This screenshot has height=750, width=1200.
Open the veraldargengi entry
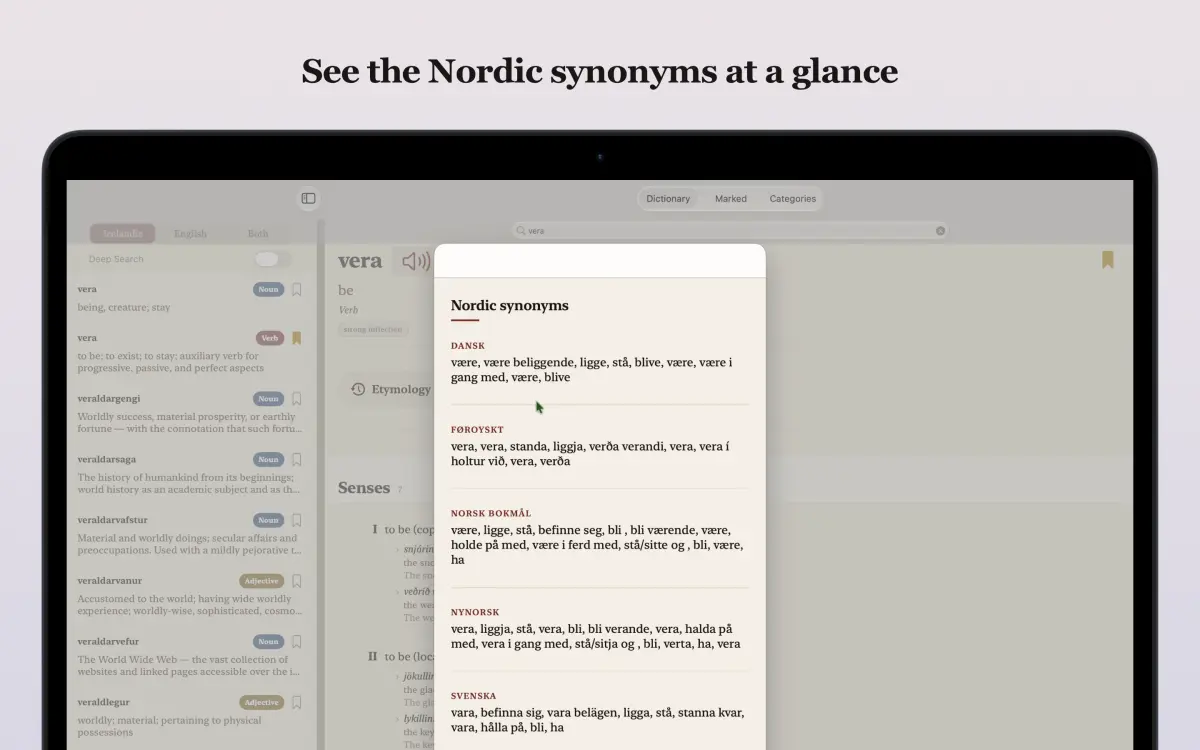click(190, 414)
